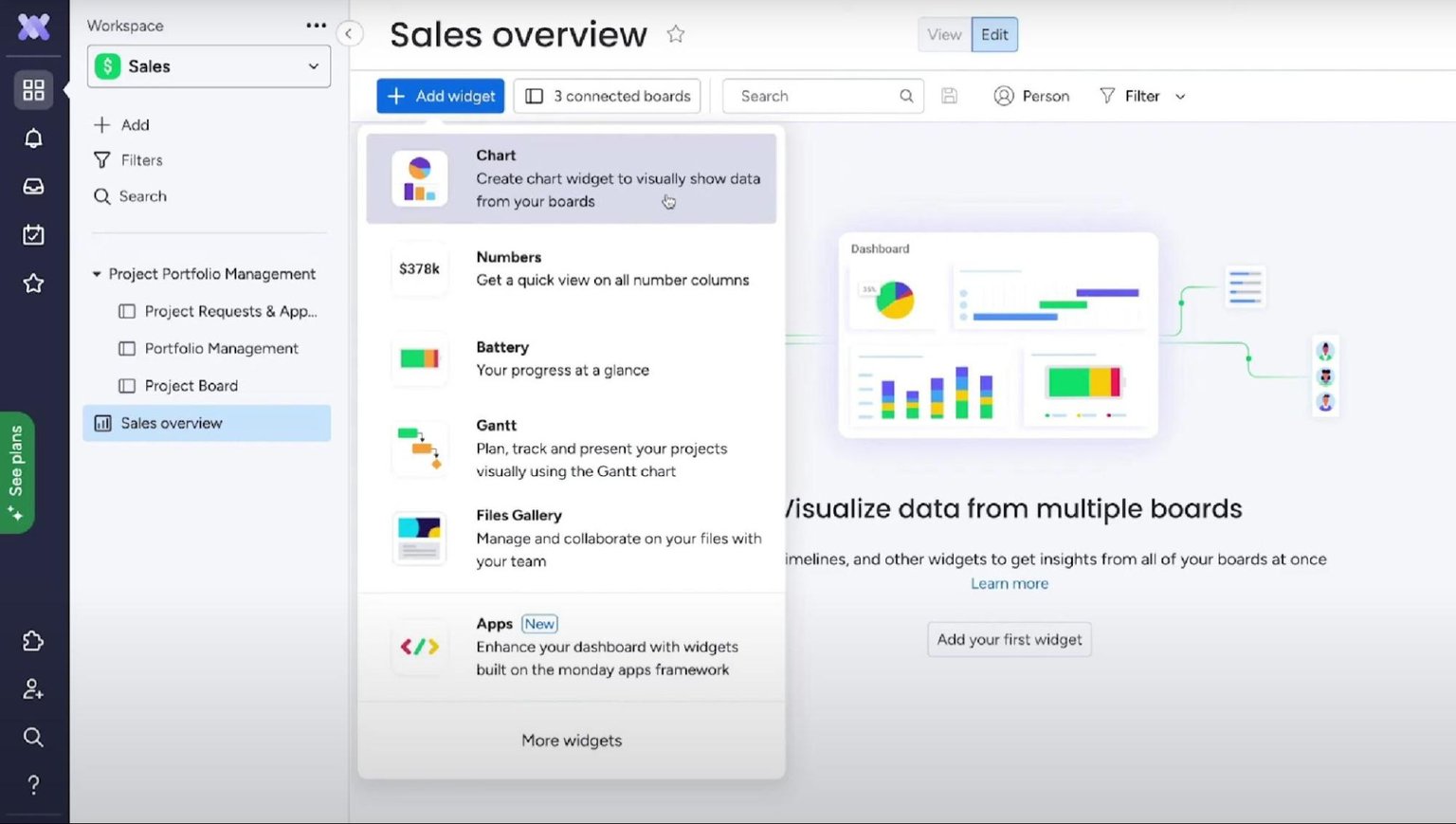
Task: Collapse the Project Portfolio Management folder
Action: coord(96,274)
